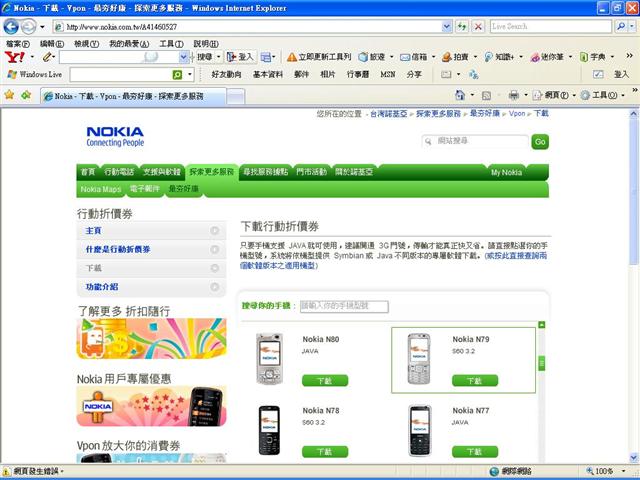
Task: Click the RSS feeds icon
Action: pyautogui.click(x=486, y=96)
